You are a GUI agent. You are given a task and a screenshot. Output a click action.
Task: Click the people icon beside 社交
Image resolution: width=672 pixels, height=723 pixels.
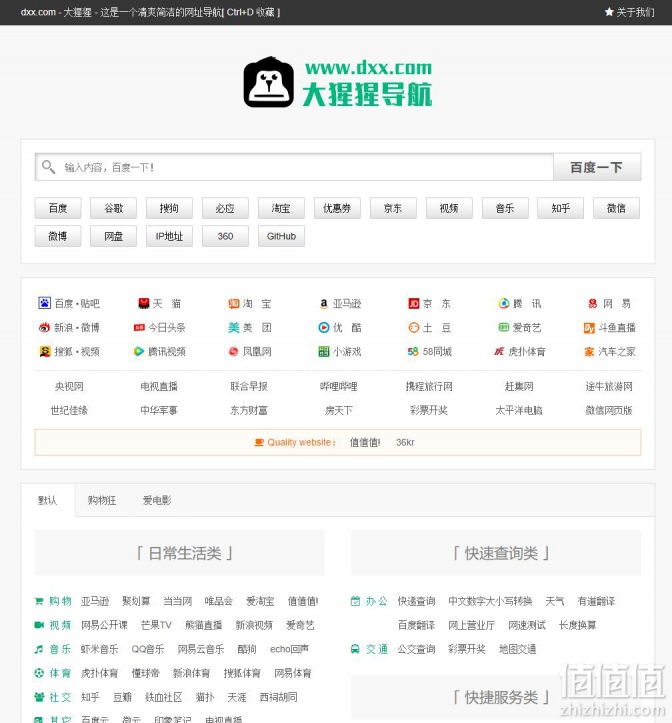pos(39,697)
